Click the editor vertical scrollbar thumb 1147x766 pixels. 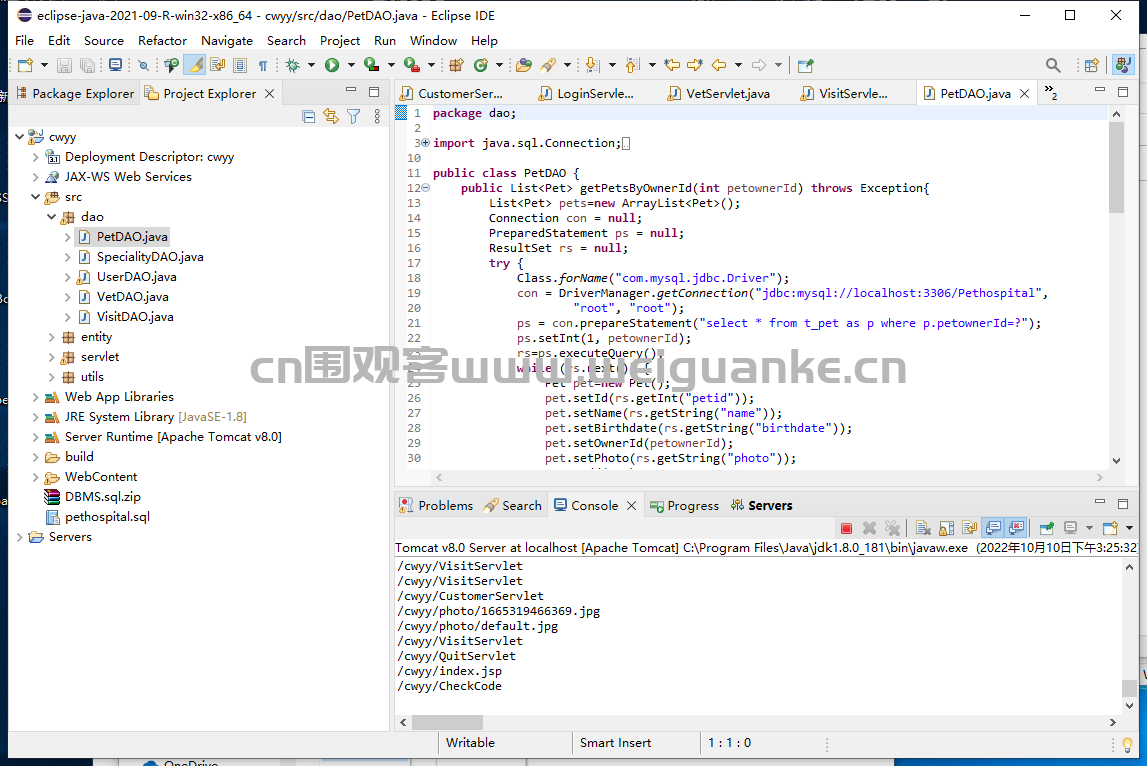[x=1116, y=168]
